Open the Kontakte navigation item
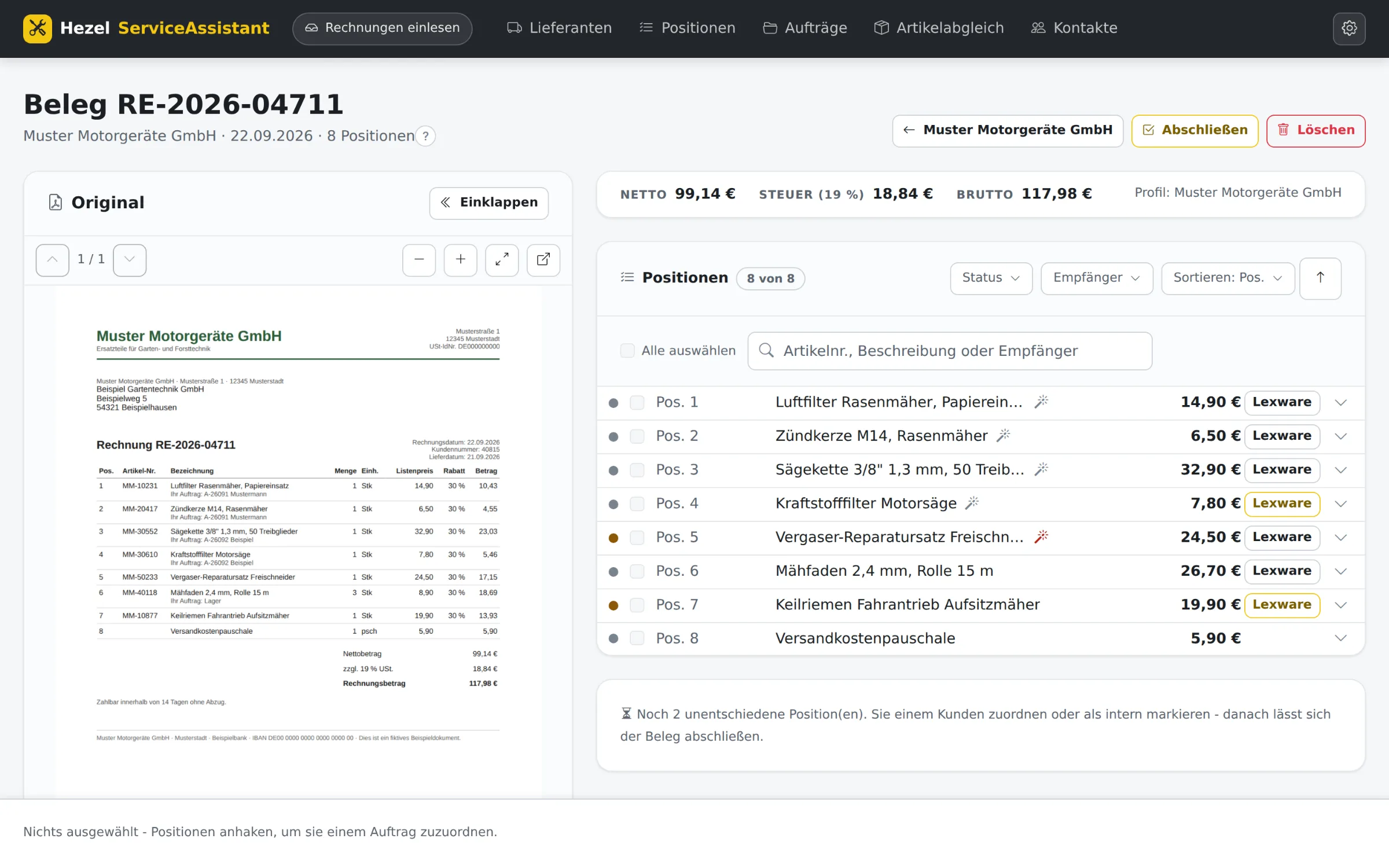 1074,28
